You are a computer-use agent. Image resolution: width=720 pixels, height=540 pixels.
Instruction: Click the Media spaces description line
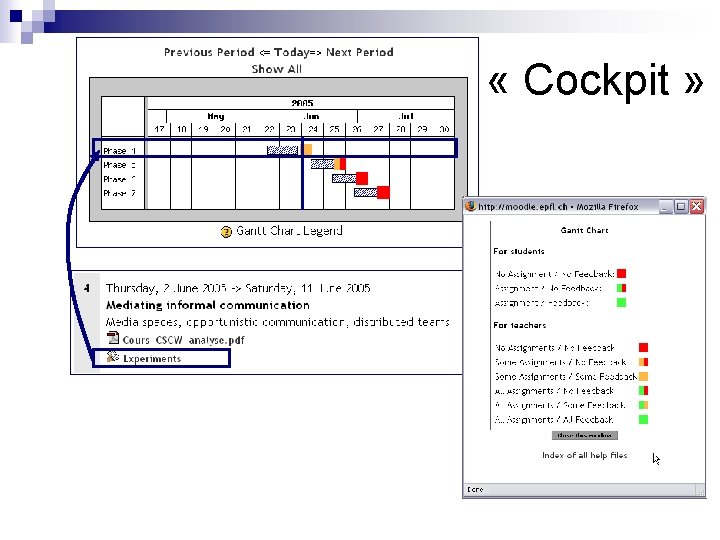pos(277,322)
